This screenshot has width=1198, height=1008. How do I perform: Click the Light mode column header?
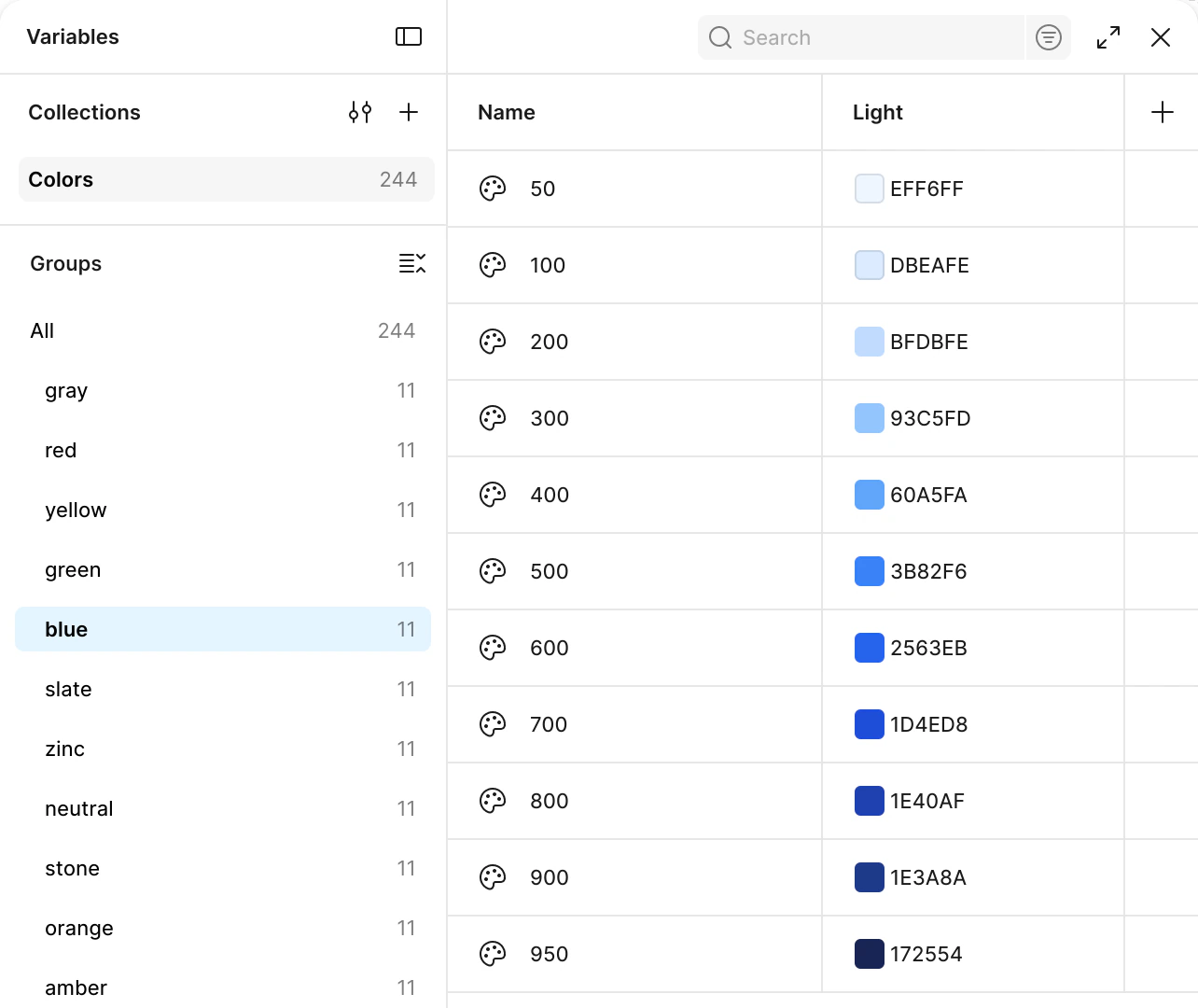(x=878, y=112)
